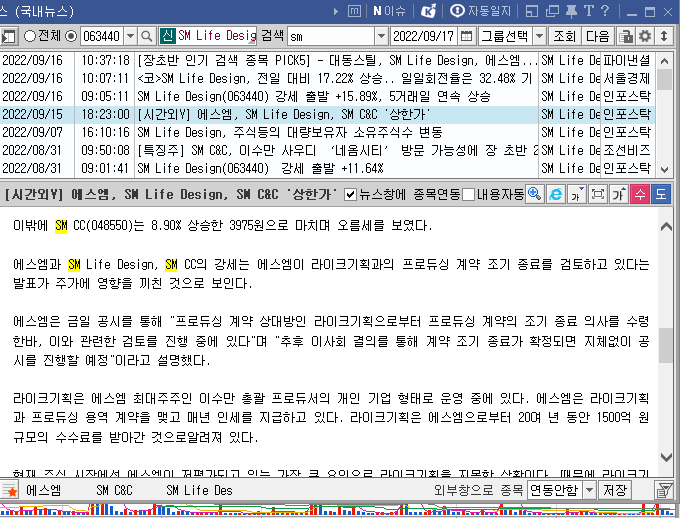The height and width of the screenshot is (518, 680).
Task: Open news '[장초반 인기 검색 종목 PICK5]' row
Action: click(x=327, y=60)
